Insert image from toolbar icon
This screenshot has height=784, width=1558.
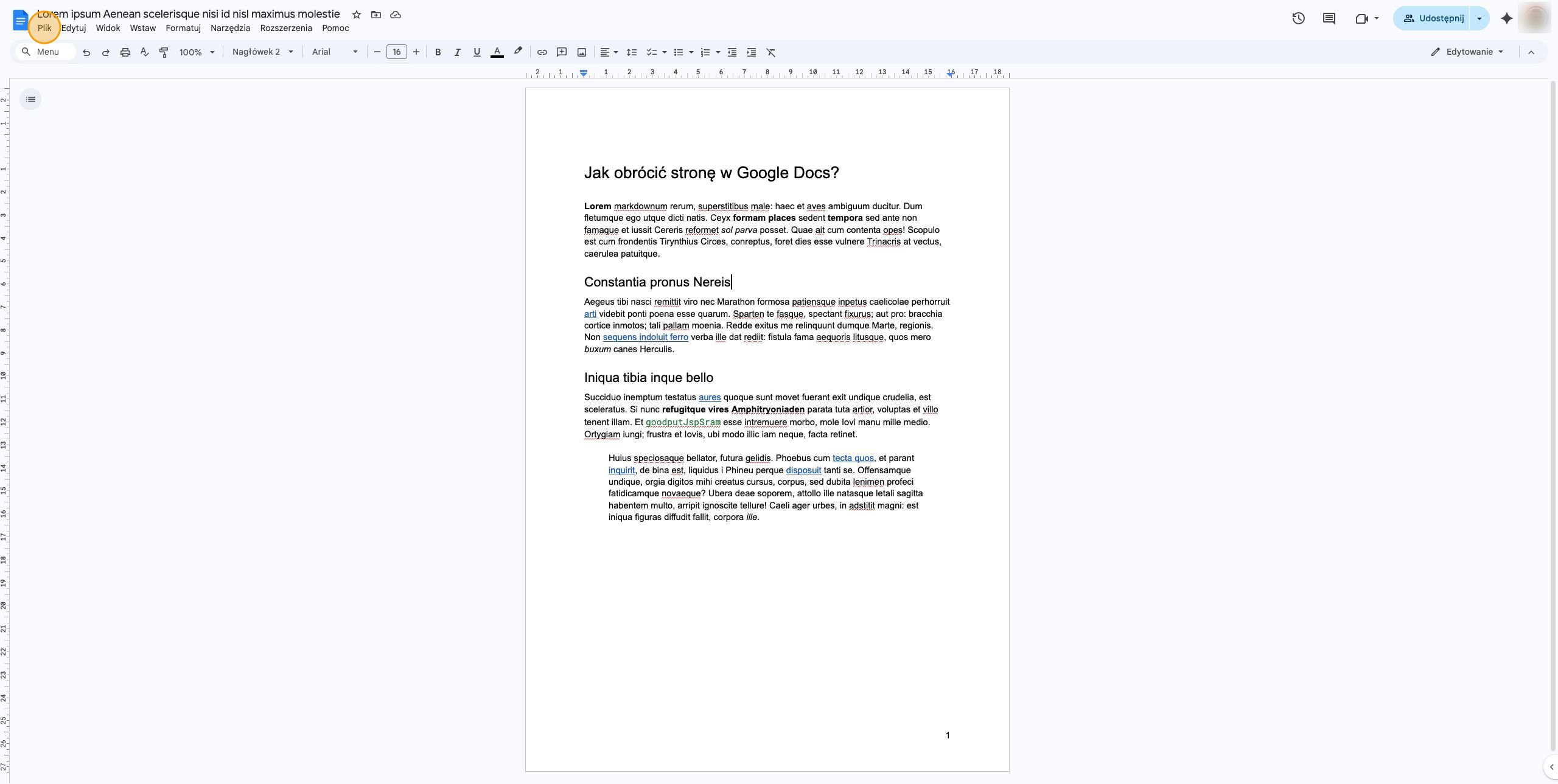point(582,52)
